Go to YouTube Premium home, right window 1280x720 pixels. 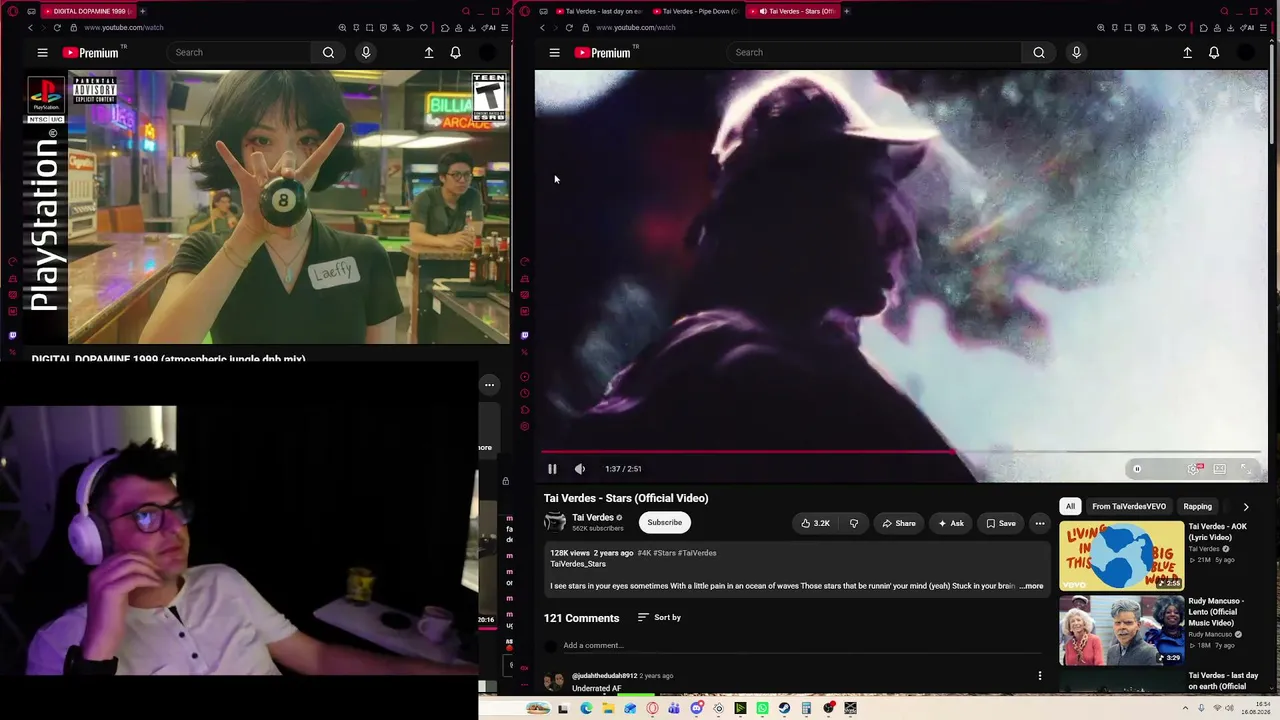click(602, 53)
